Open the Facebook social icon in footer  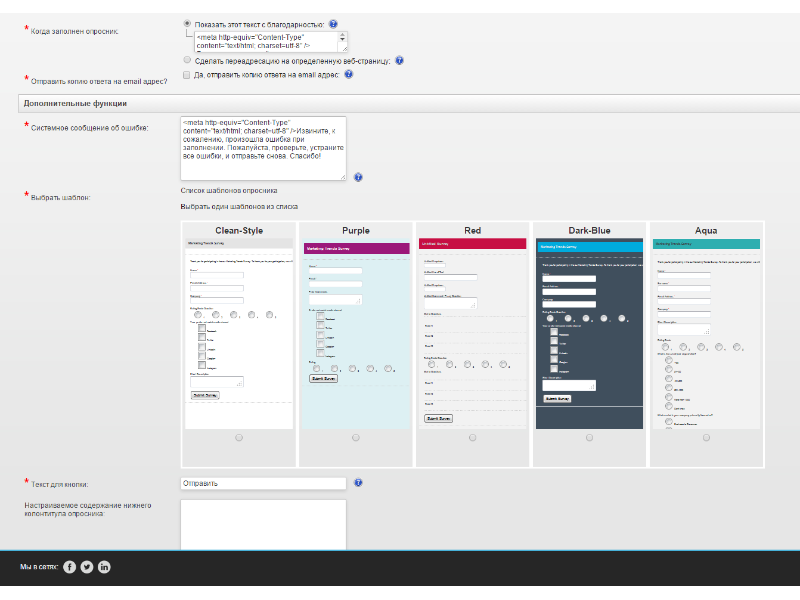pos(69,567)
